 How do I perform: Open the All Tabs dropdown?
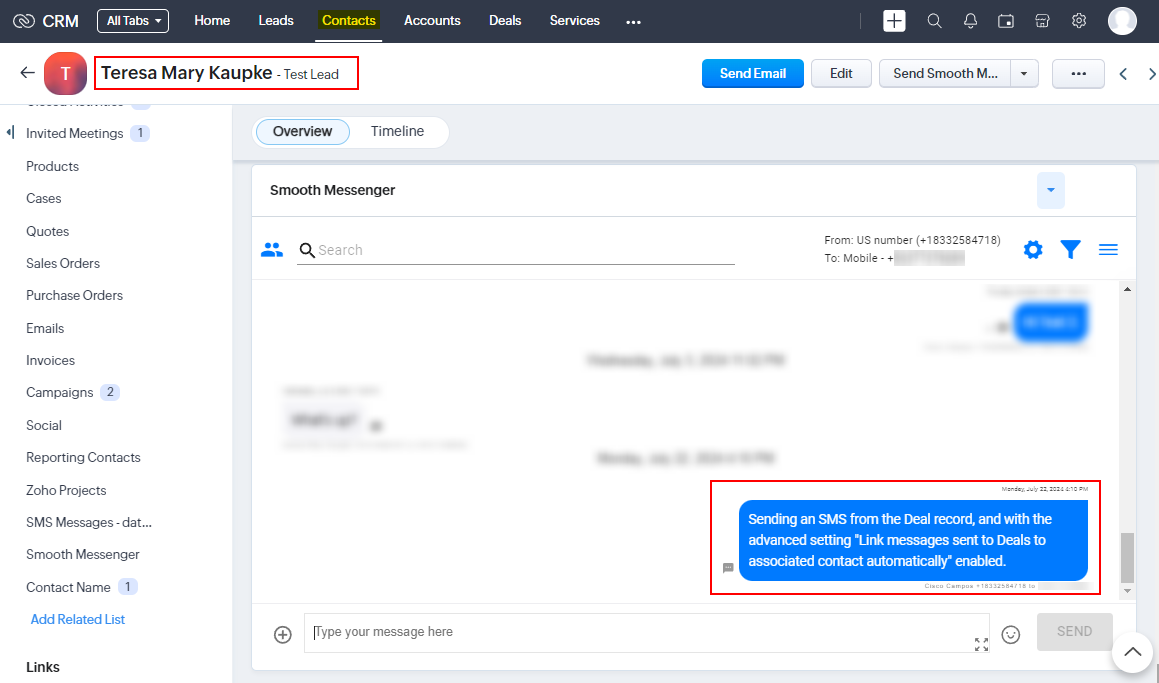tap(133, 21)
